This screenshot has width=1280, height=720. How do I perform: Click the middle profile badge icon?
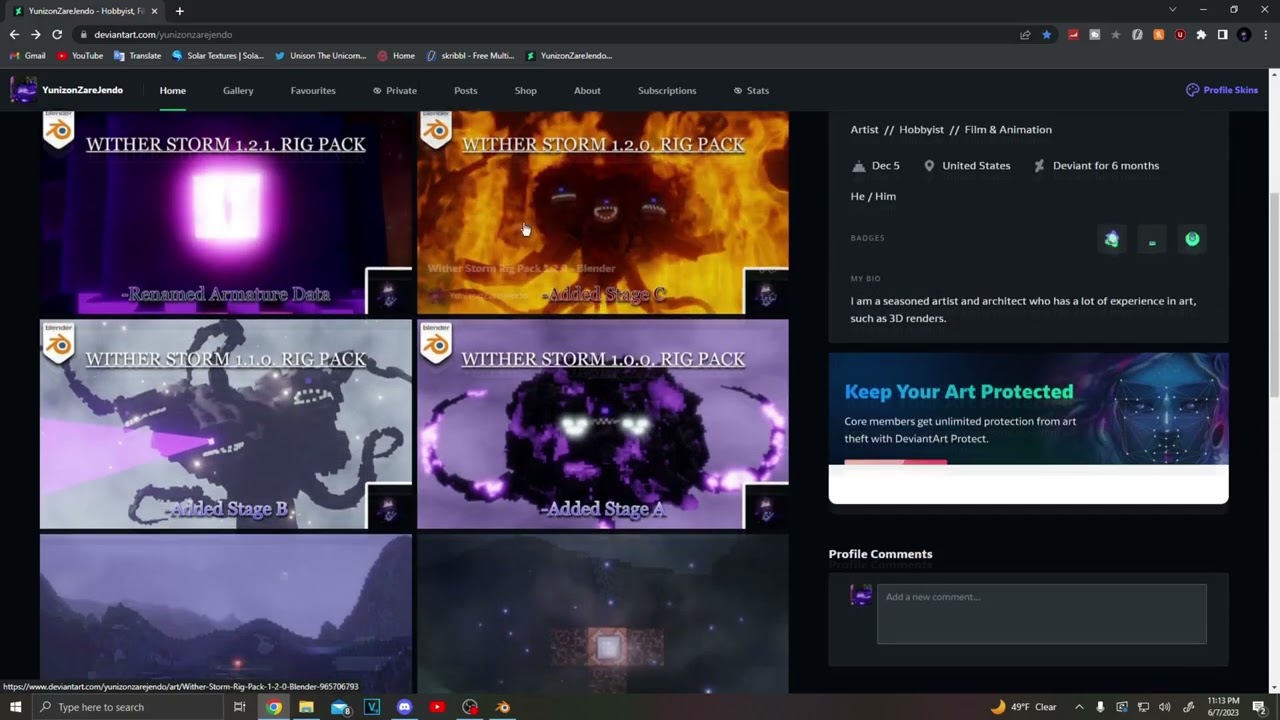click(1152, 240)
